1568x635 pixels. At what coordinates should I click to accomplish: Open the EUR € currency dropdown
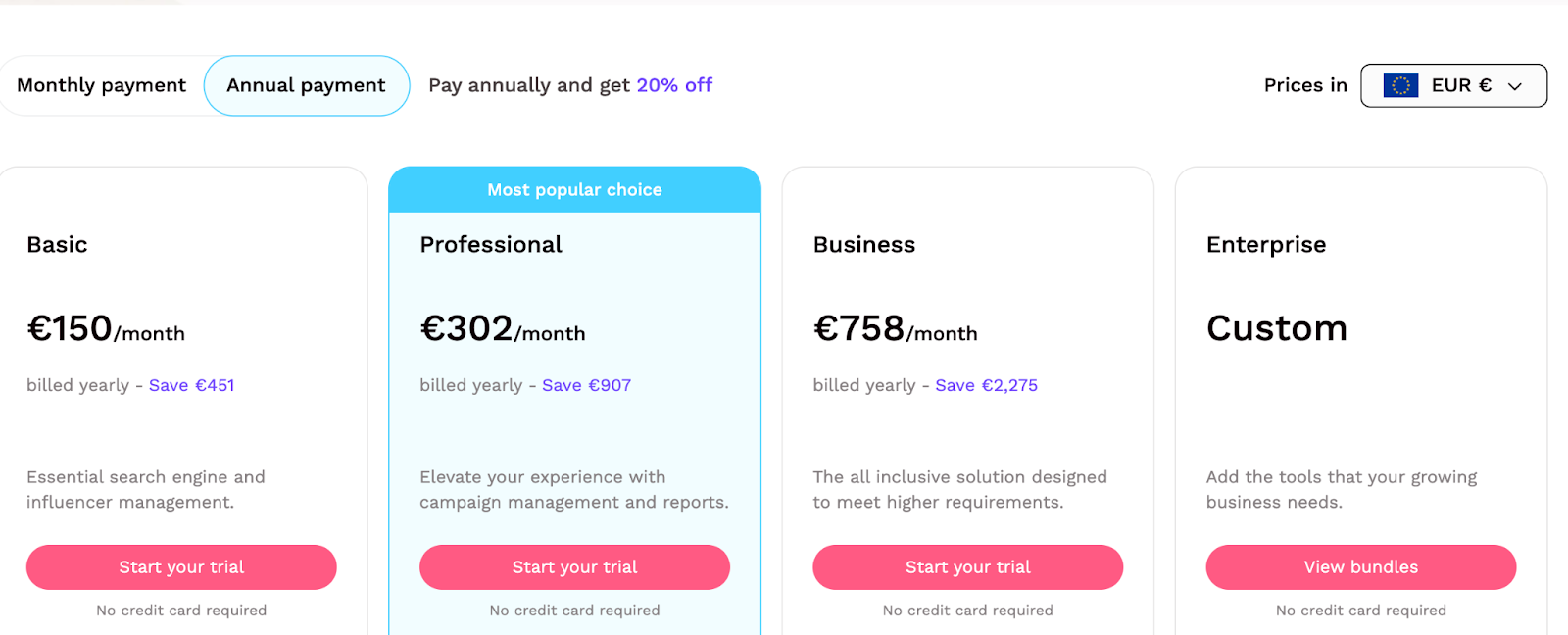click(x=1453, y=86)
